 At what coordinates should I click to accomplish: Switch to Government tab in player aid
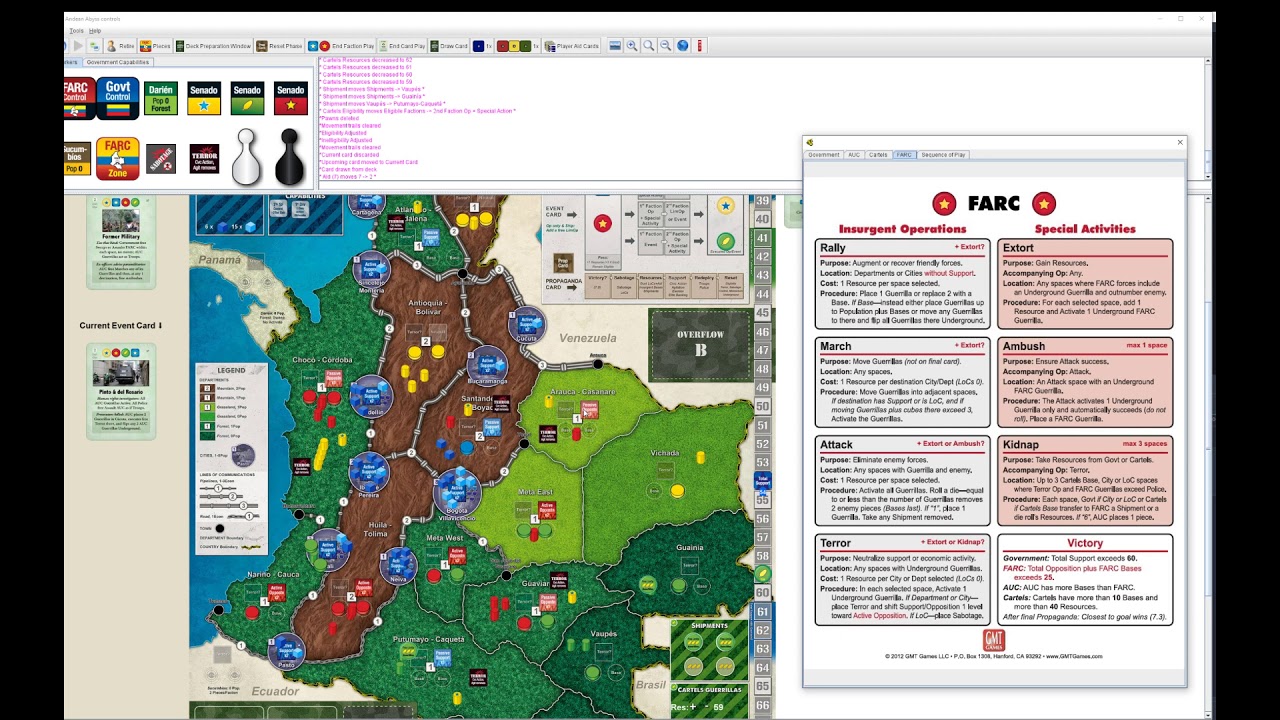point(824,155)
